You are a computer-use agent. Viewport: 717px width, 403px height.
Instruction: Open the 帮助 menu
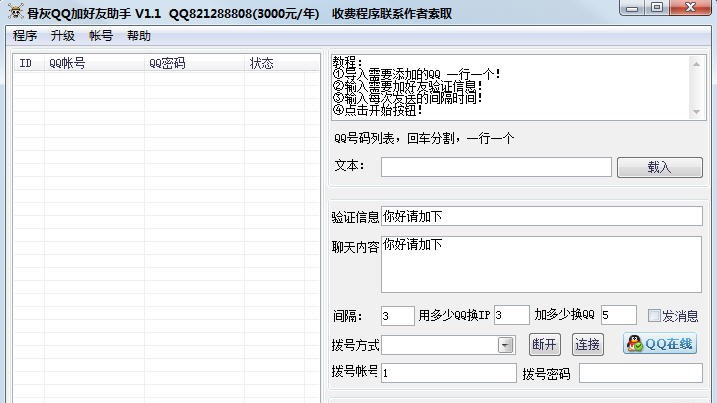[x=139, y=36]
